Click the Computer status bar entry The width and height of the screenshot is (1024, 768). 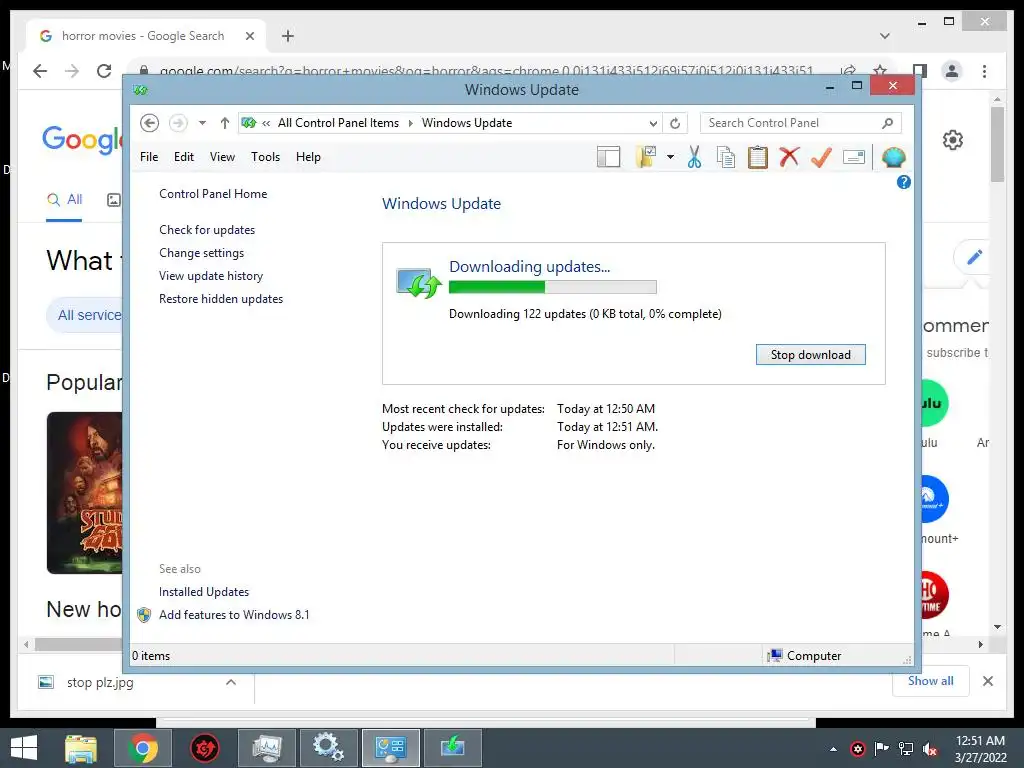click(806, 656)
